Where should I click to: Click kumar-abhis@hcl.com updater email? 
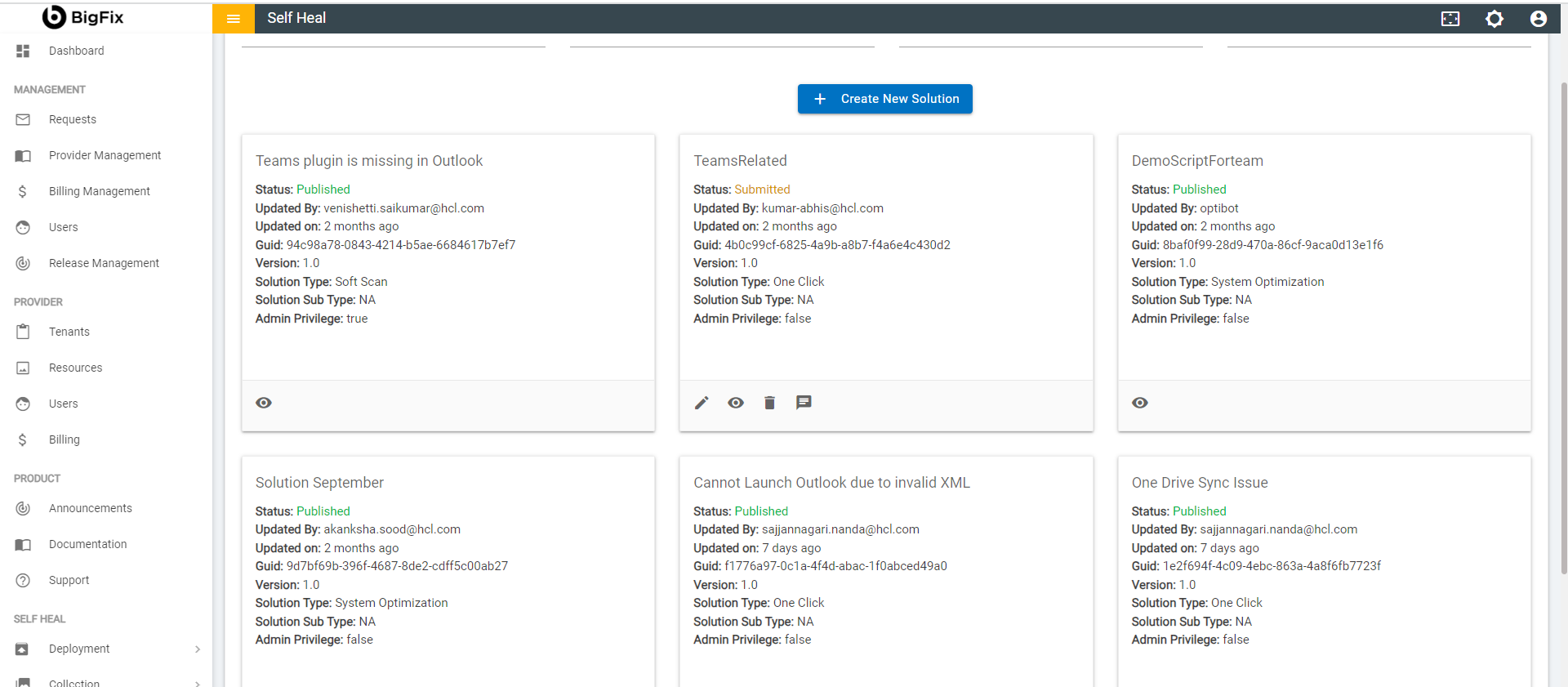pyautogui.click(x=822, y=208)
